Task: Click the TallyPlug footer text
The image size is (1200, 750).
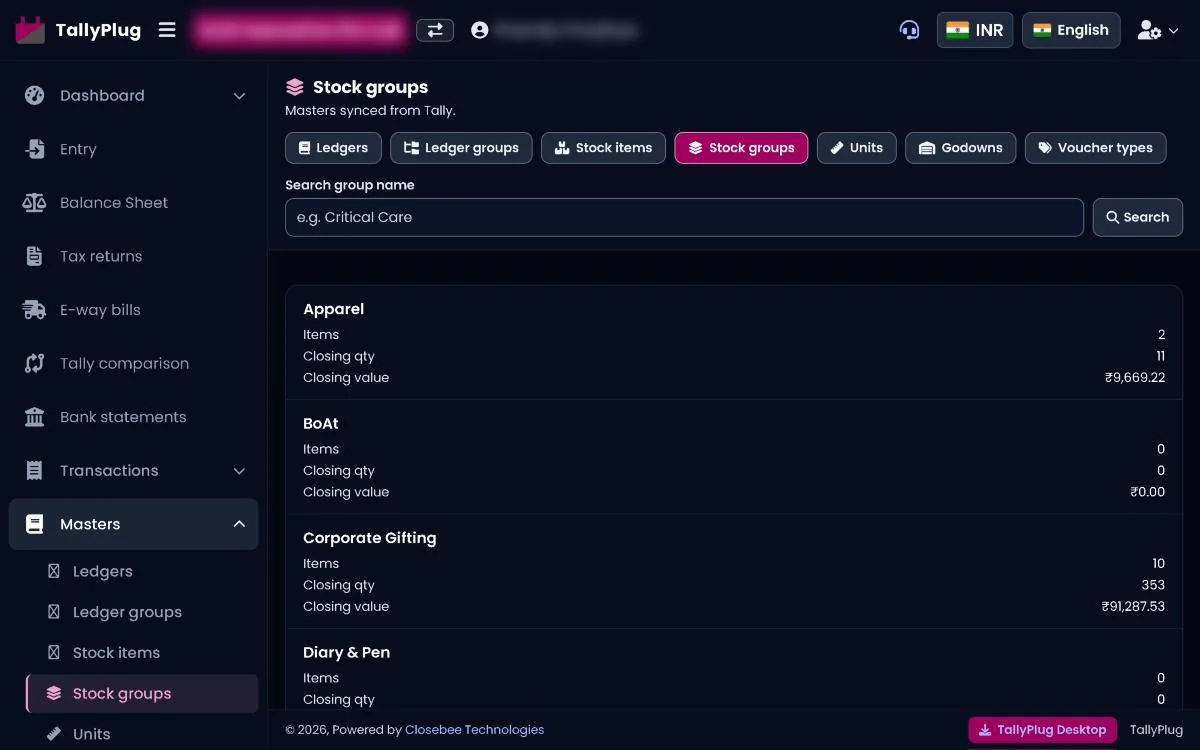Action: pos(1156,730)
